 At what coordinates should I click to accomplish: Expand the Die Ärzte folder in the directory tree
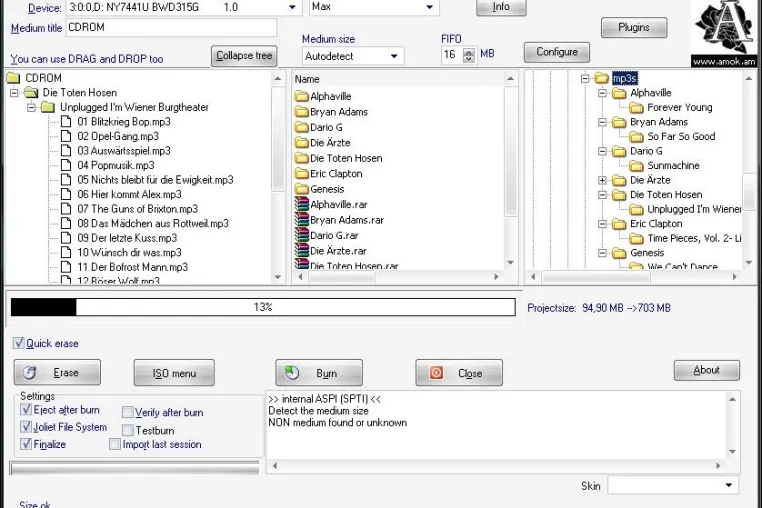602,180
